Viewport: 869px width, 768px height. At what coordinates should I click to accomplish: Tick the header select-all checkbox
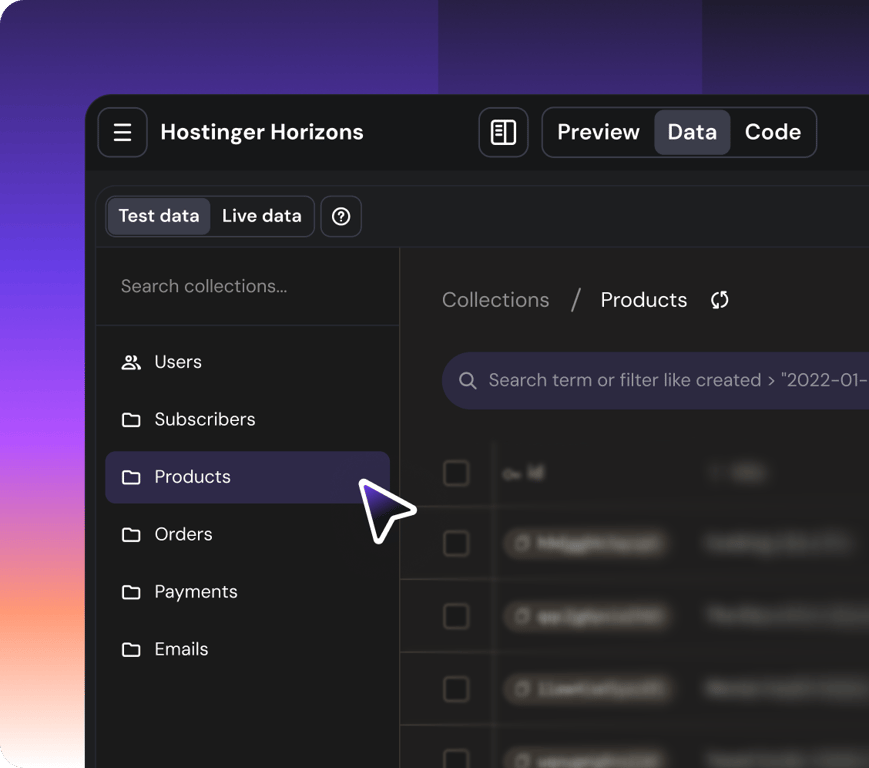click(456, 473)
